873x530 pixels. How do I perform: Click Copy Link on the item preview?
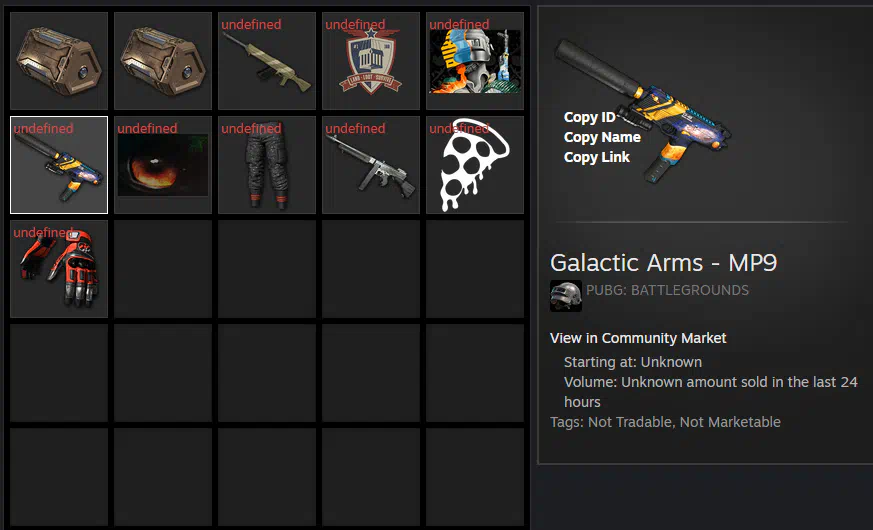(x=596, y=158)
